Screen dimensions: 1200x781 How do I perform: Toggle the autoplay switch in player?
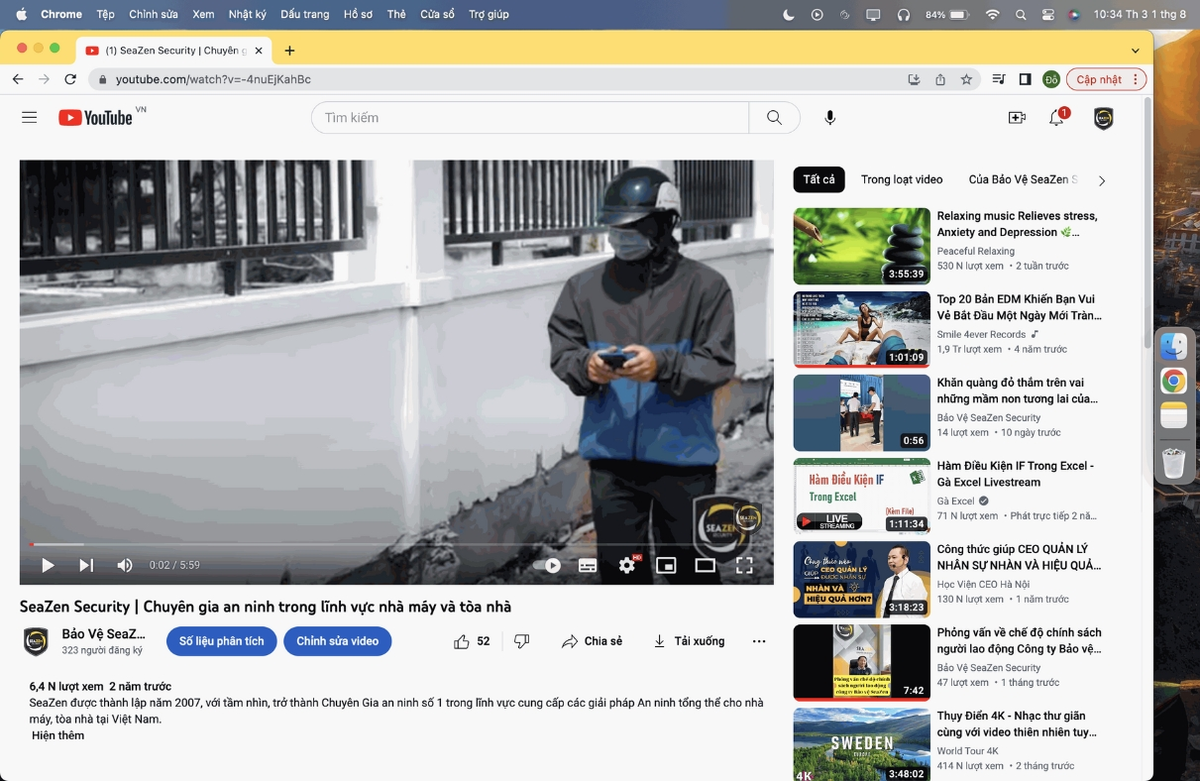click(547, 565)
